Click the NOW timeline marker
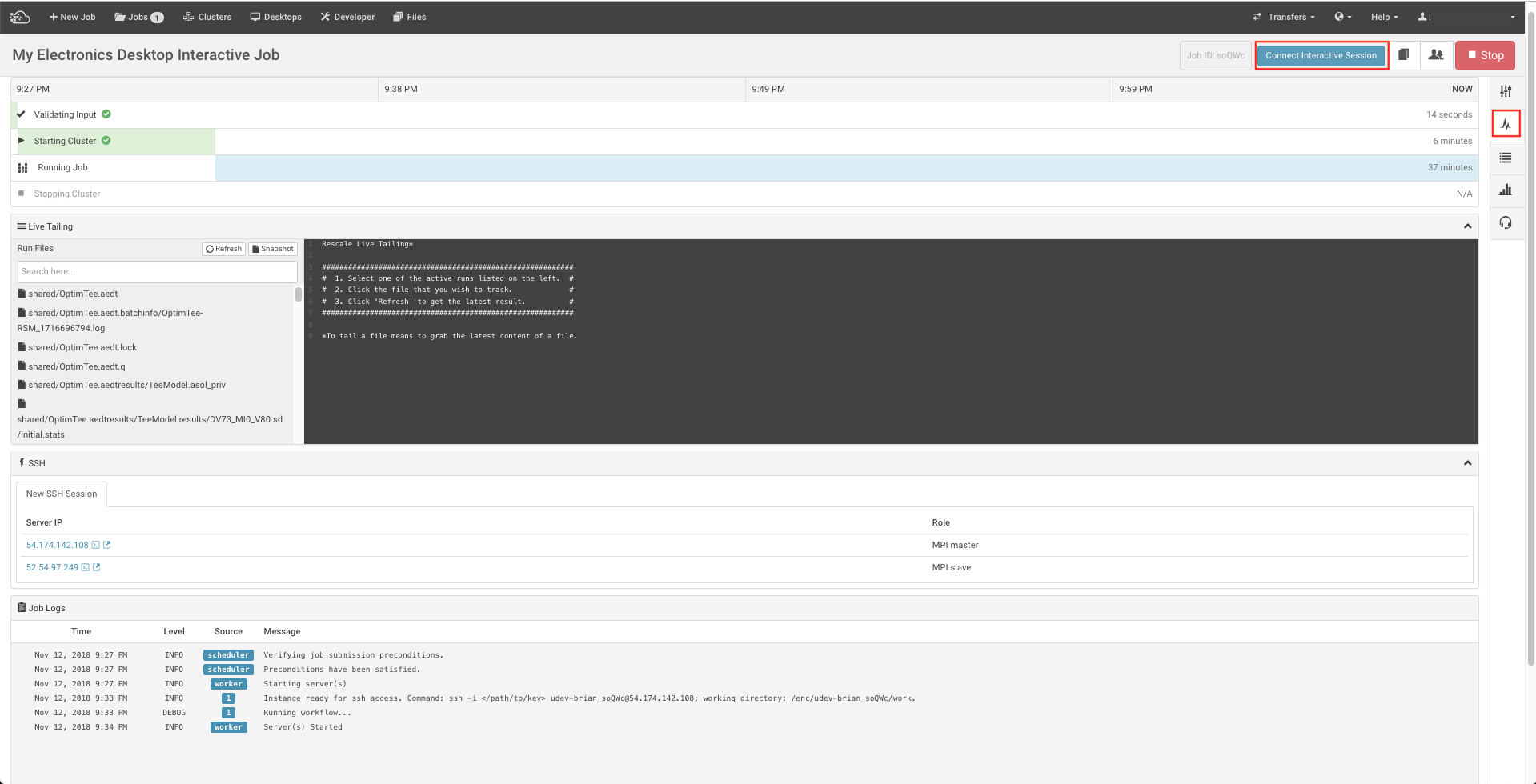The height and width of the screenshot is (784, 1536). (x=1462, y=89)
